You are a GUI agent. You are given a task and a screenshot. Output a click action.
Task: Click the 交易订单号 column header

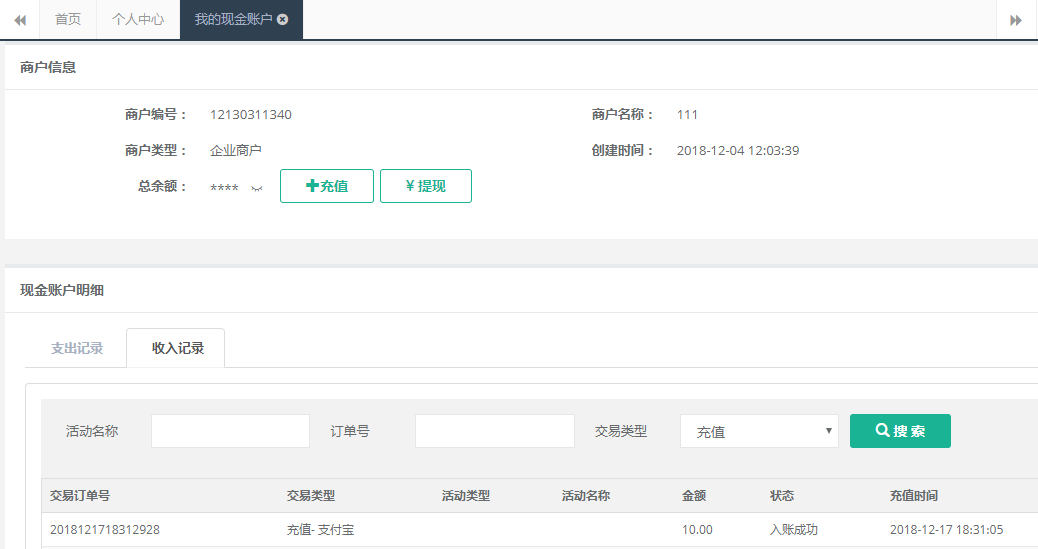point(79,495)
